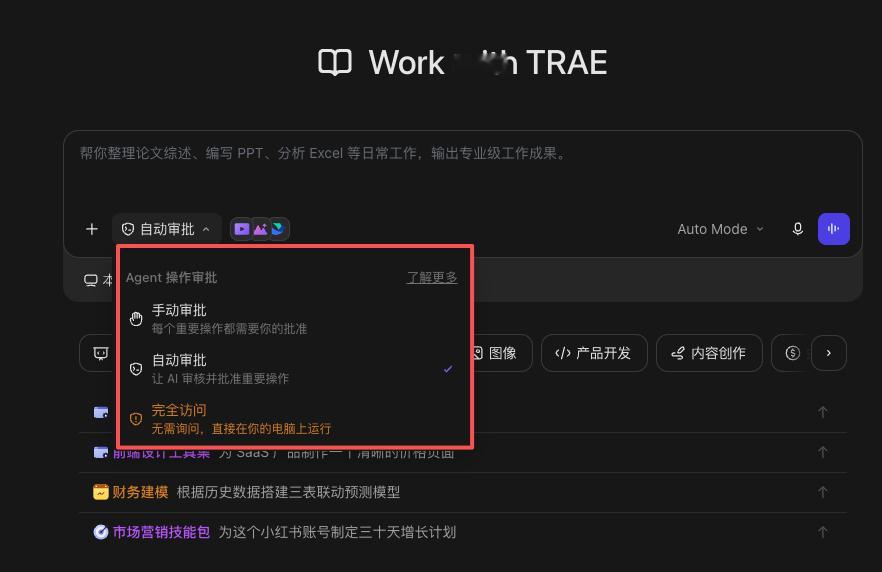Click the up arrow on 前端设计工具集 row
Viewport: 882px width, 572px height.
[x=822, y=452]
